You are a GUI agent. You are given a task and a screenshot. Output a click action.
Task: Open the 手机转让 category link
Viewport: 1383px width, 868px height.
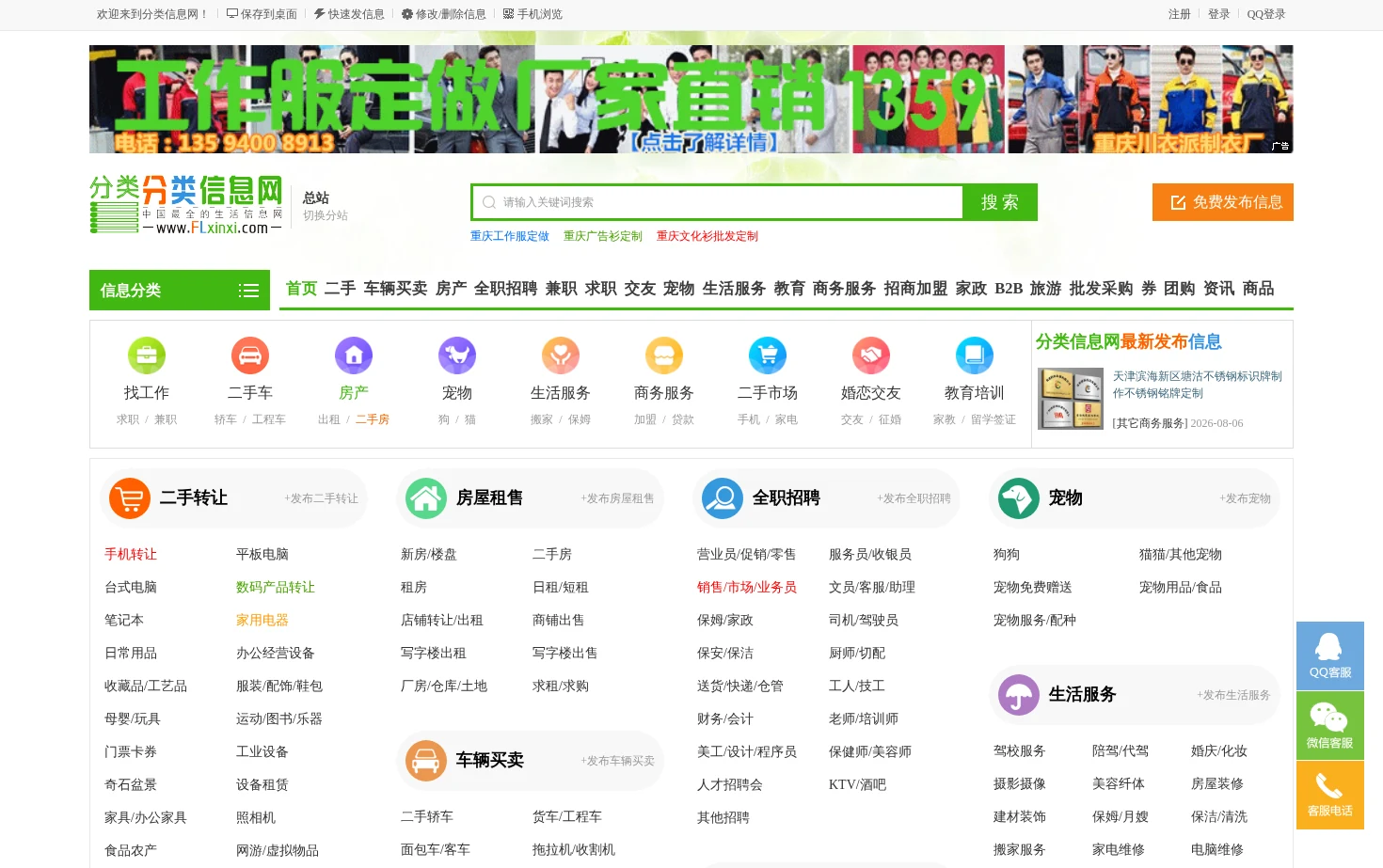131,555
